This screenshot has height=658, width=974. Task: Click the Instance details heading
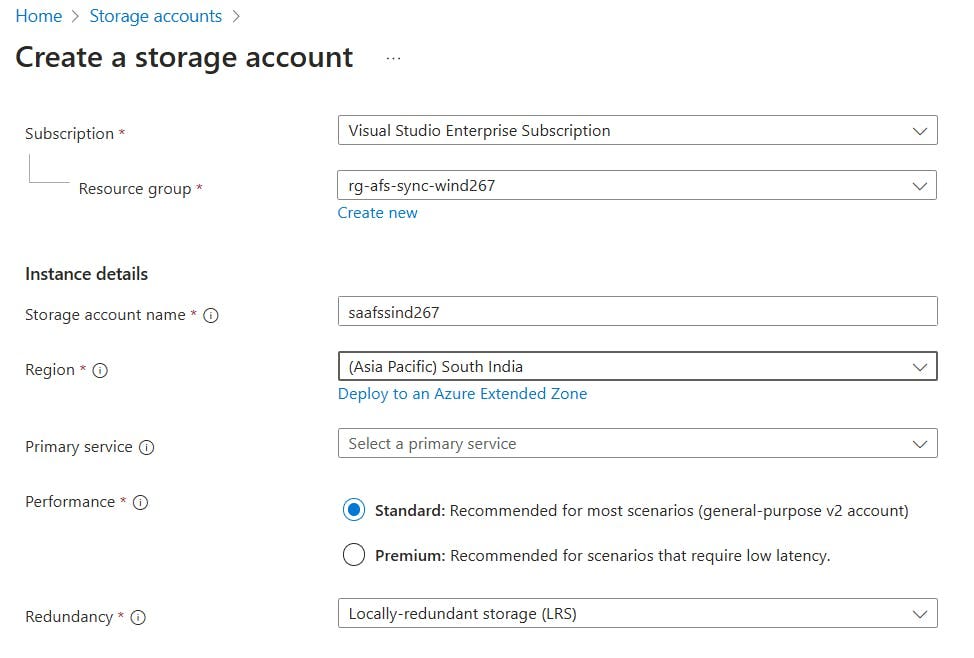pos(86,274)
